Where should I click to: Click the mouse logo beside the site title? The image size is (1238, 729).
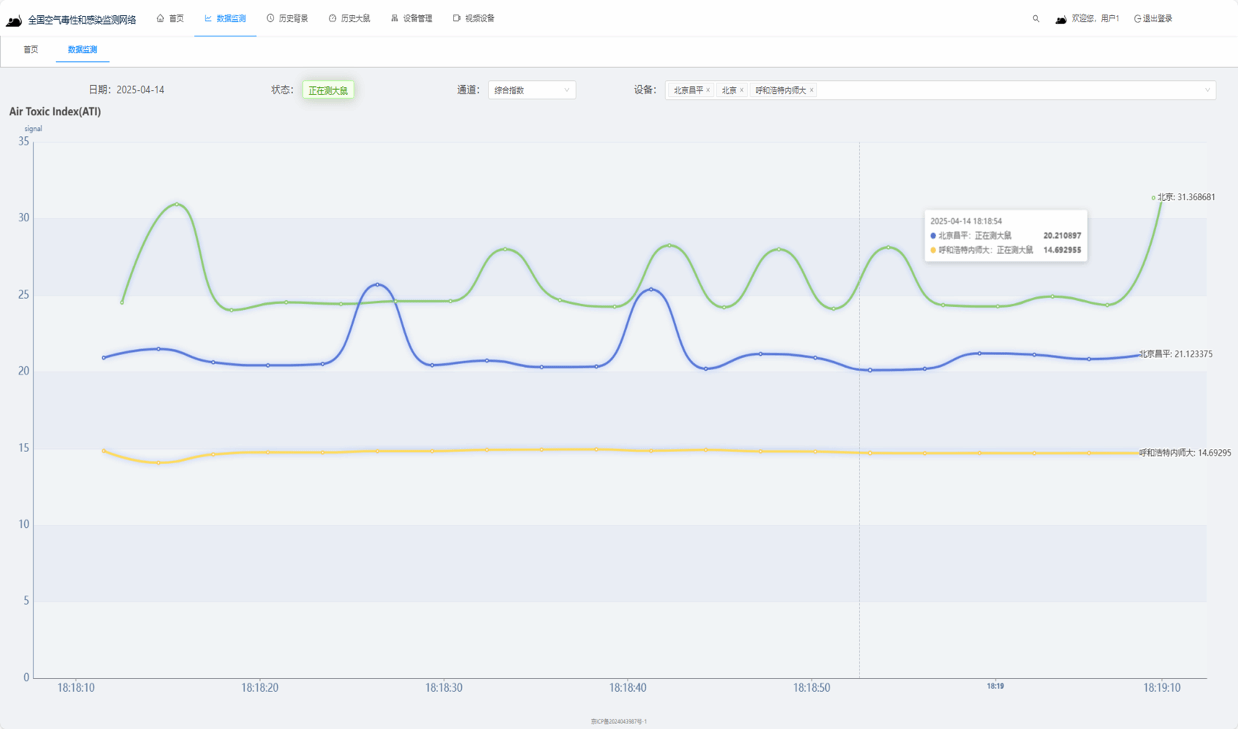click(14, 20)
